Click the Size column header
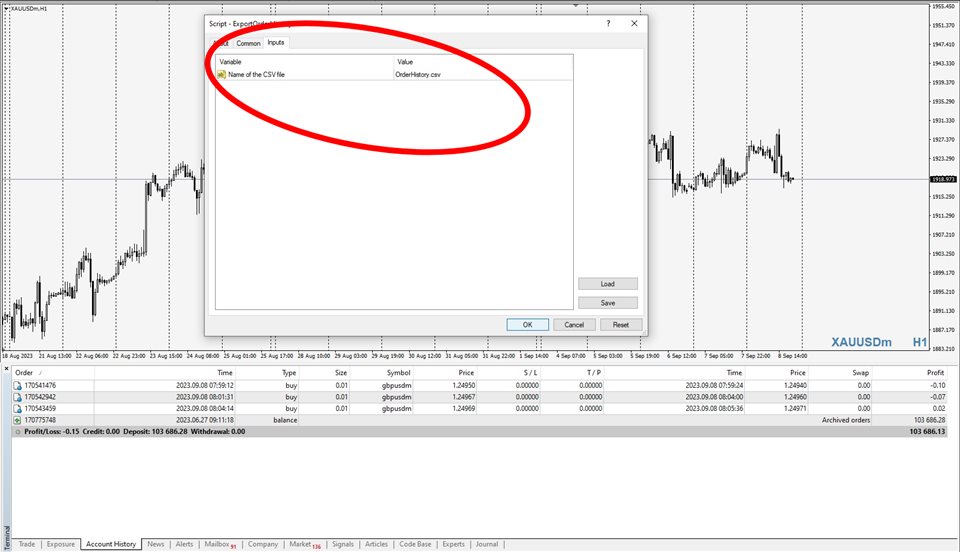960x552 pixels. pyautogui.click(x=341, y=373)
